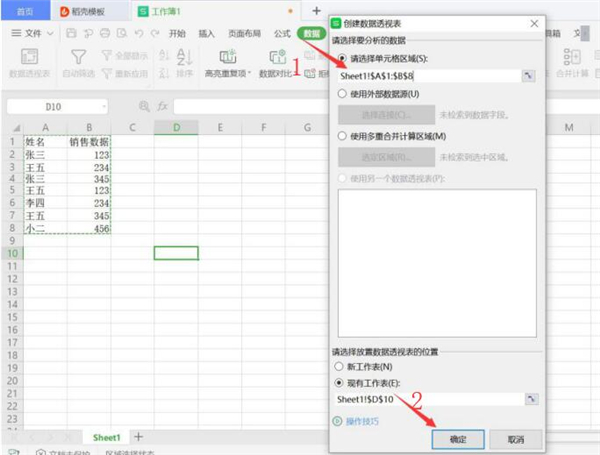The width and height of the screenshot is (600, 455).
Task: Choose the 新工作表 radio option
Action: coord(343,367)
